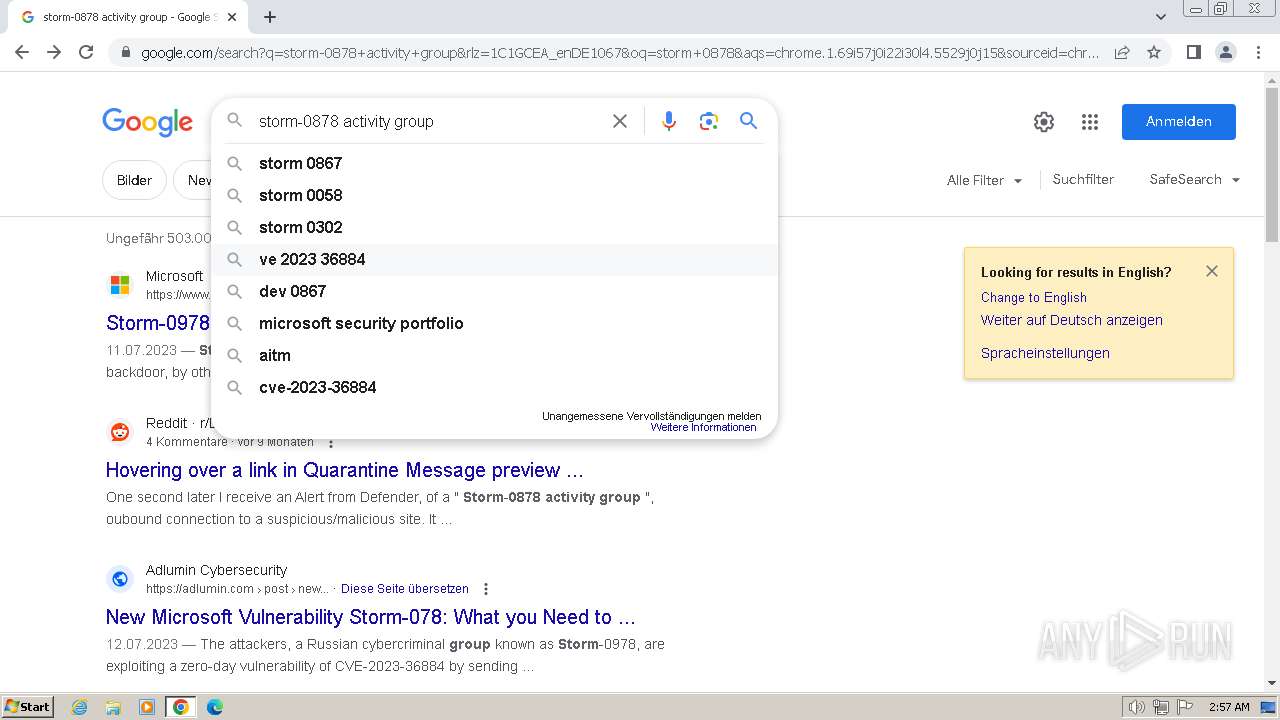The height and width of the screenshot is (720, 1280).
Task: Click the Adlumin Cybersecurity site favicon
Action: pos(120,579)
